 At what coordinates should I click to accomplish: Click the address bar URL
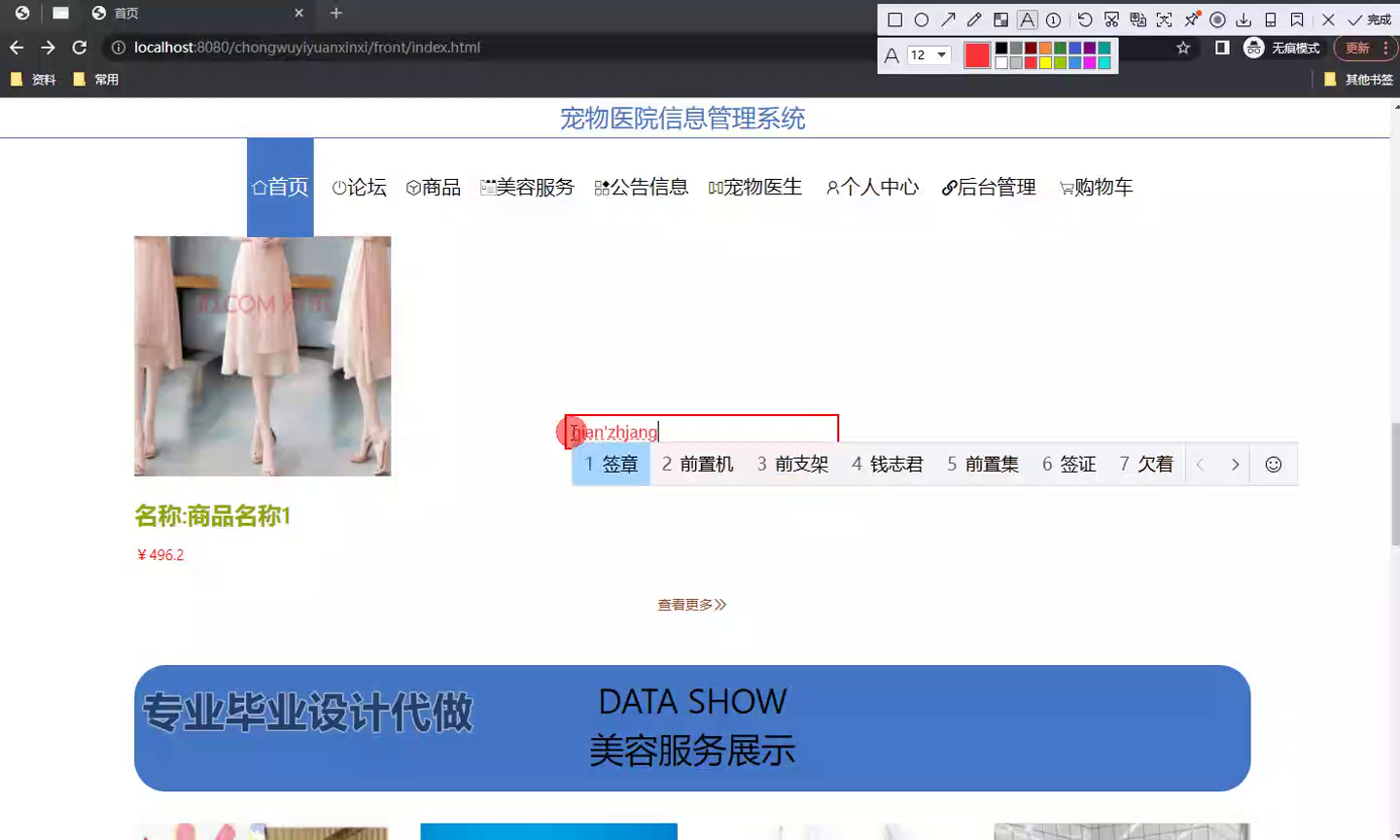307,48
